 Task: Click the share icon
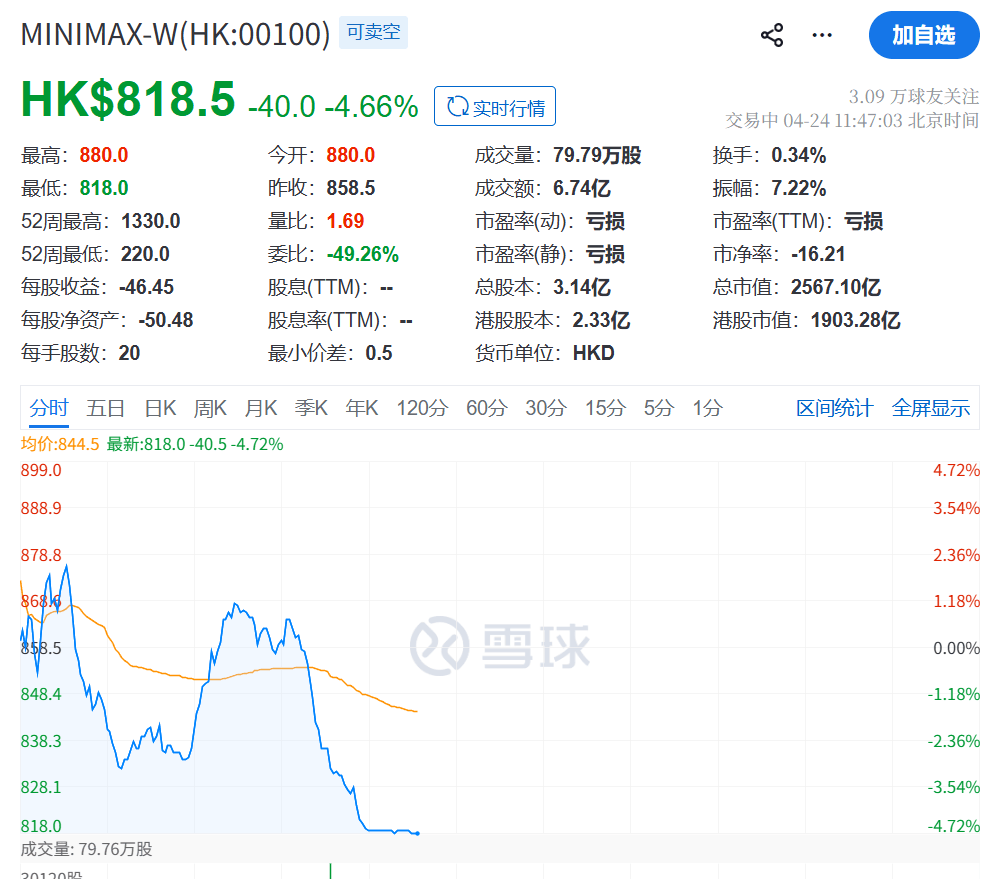[x=771, y=36]
